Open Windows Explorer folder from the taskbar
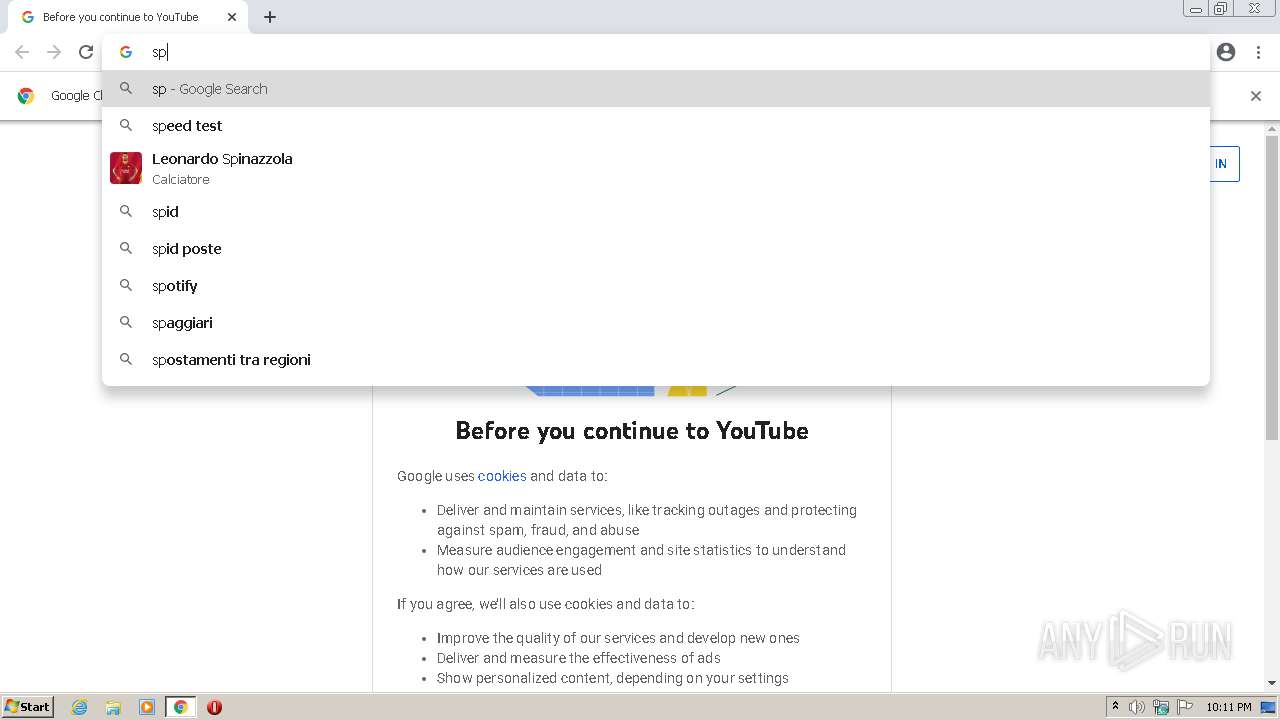The height and width of the screenshot is (720, 1280). [x=113, y=707]
